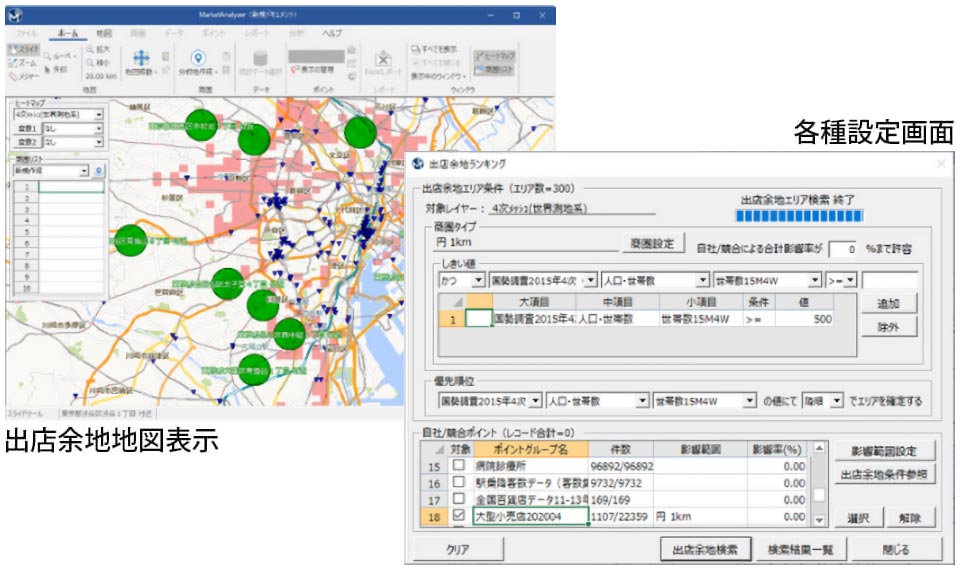Open the 変数2 なし dropdown
Image resolution: width=960 pixels, height=570 pixels.
pyautogui.click(x=99, y=142)
